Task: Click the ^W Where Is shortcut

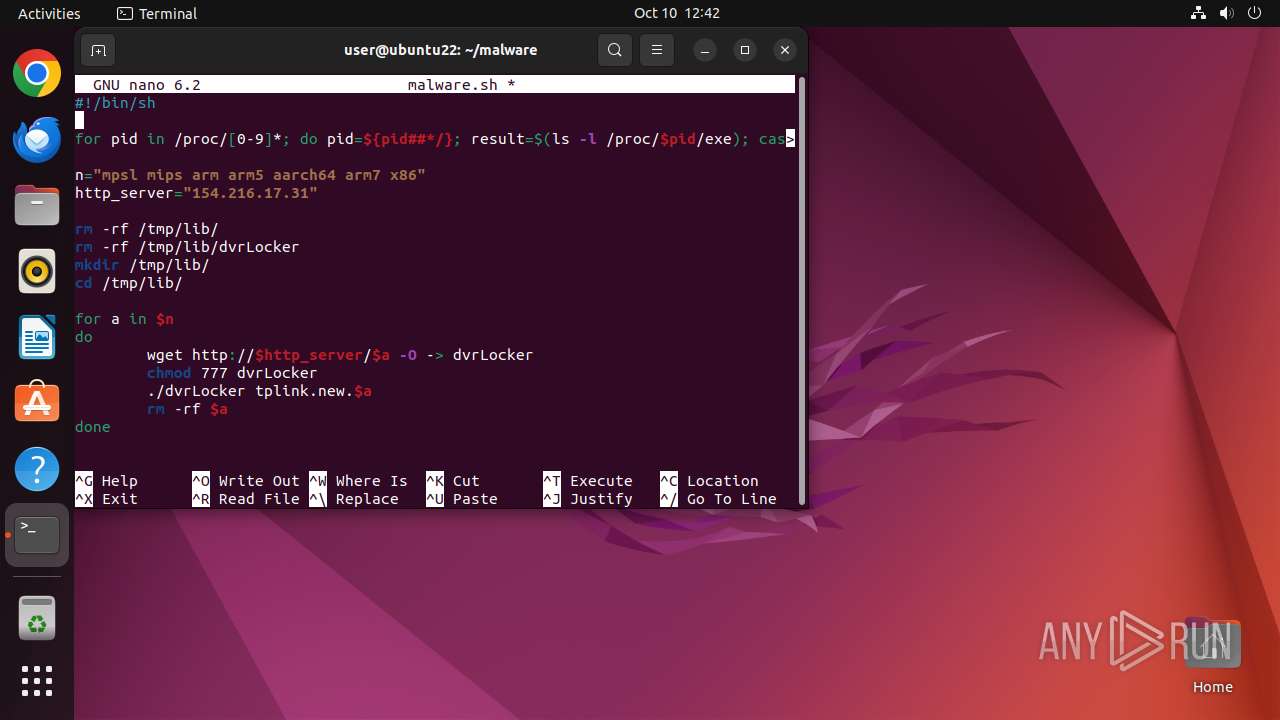Action: point(358,481)
